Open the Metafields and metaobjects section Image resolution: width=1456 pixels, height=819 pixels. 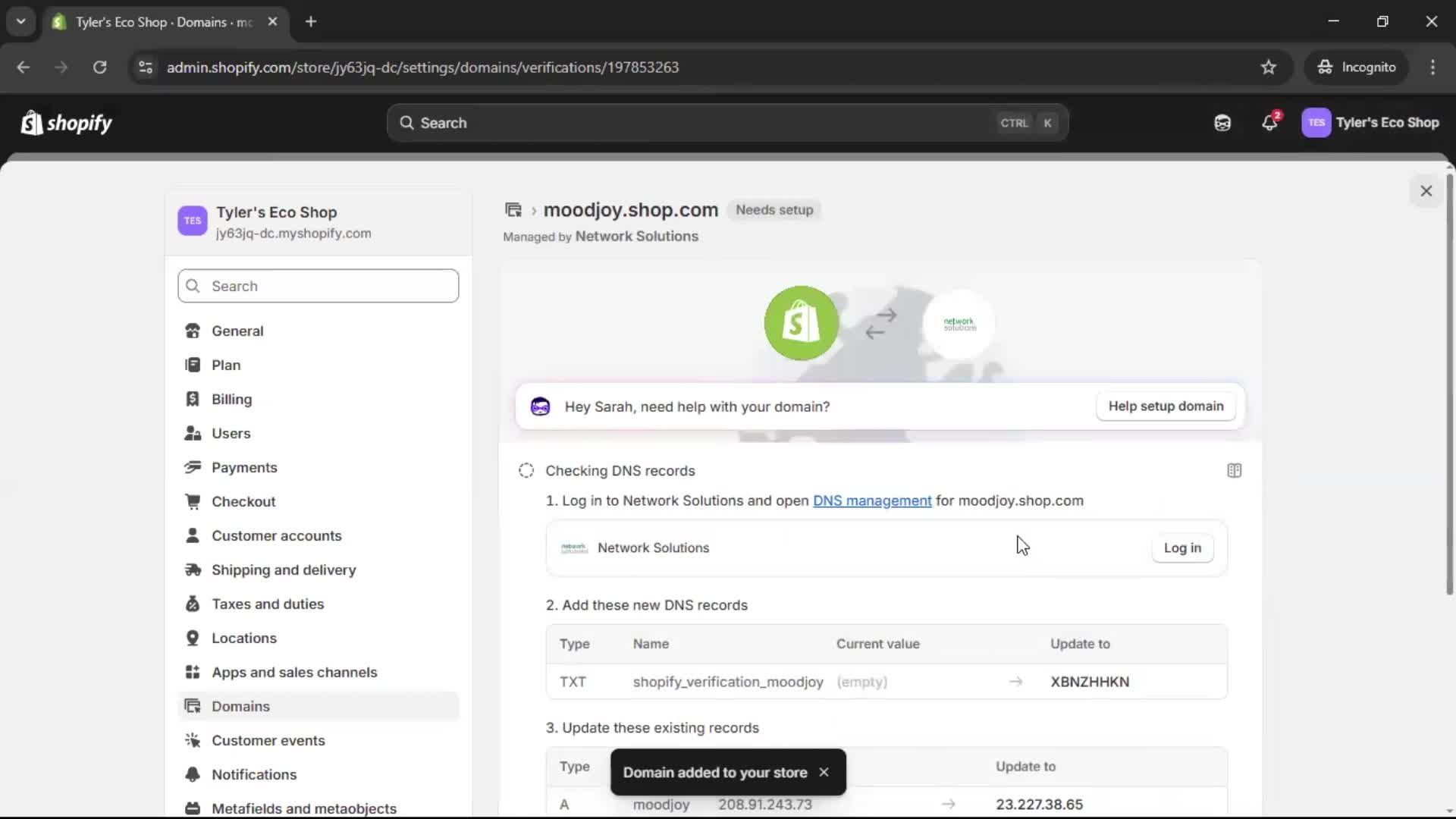click(x=304, y=808)
